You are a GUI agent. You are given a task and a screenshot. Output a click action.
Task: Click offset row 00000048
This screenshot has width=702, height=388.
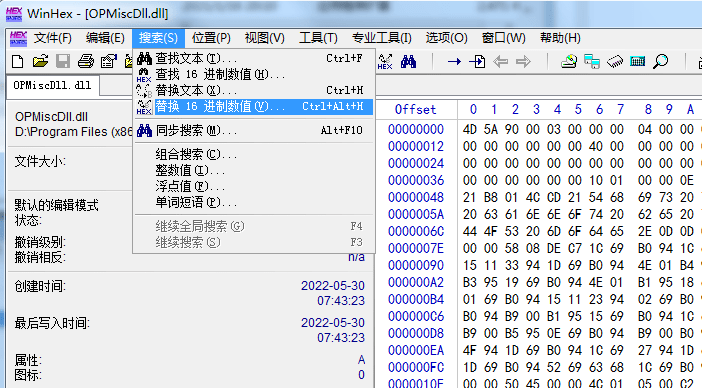(x=416, y=197)
